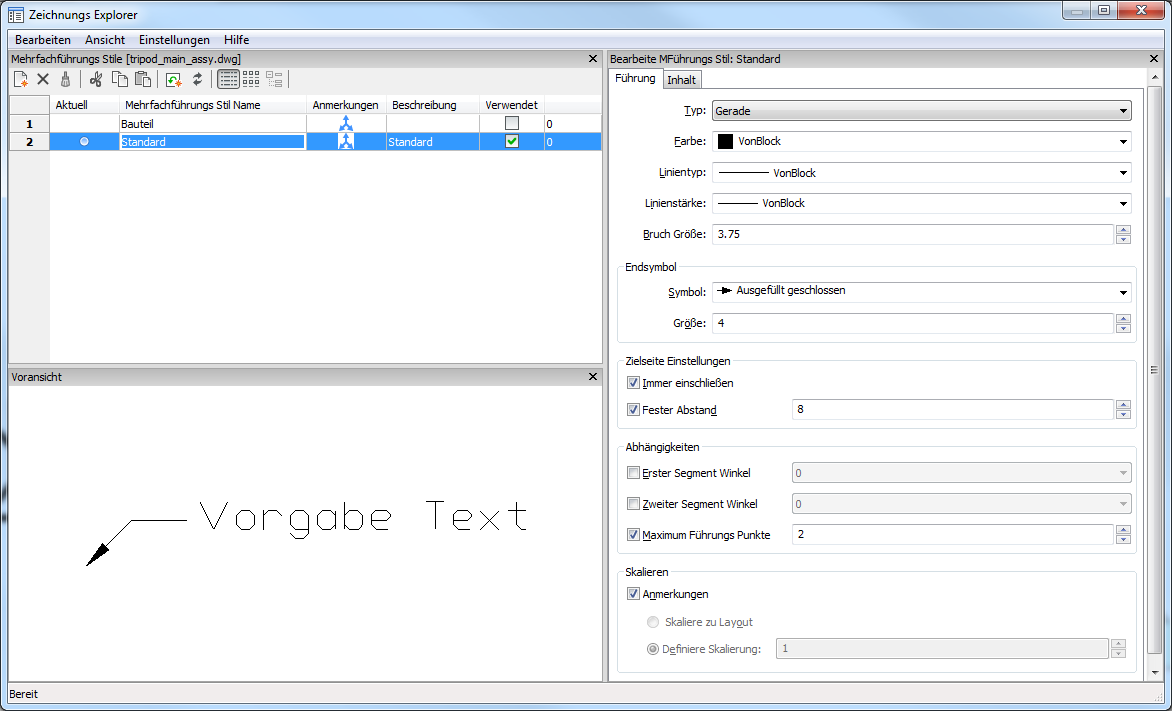Click the Bruch Größe input field
Image resolution: width=1172 pixels, height=711 pixels.
(x=912, y=234)
